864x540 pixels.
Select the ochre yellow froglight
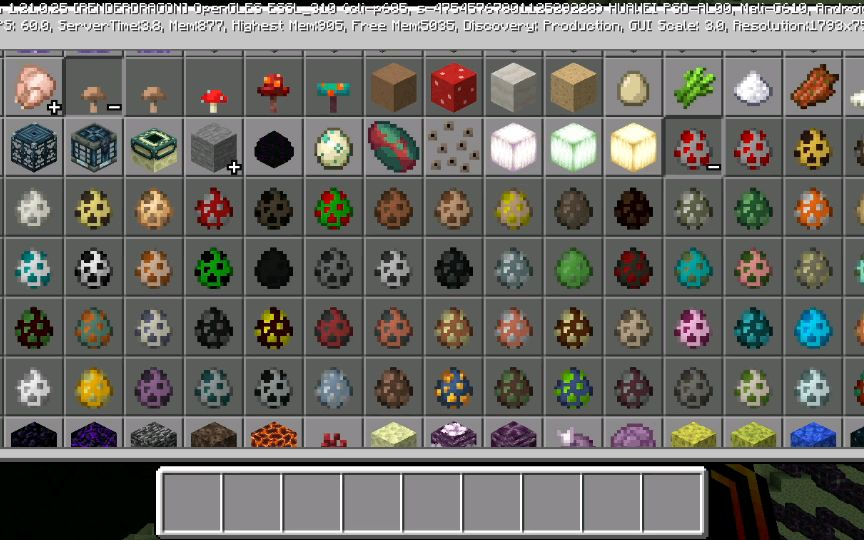[x=633, y=147]
